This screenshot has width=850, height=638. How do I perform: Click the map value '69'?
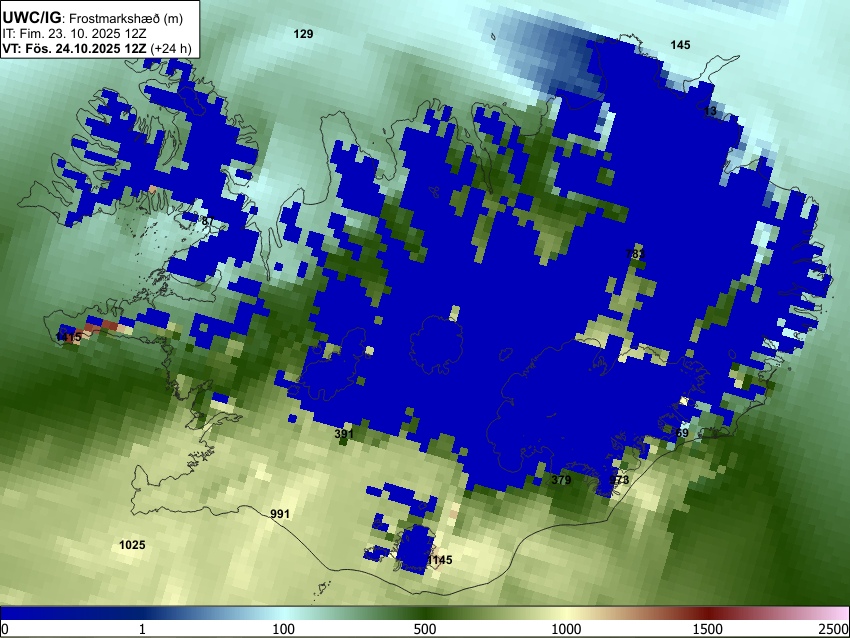[x=682, y=433]
